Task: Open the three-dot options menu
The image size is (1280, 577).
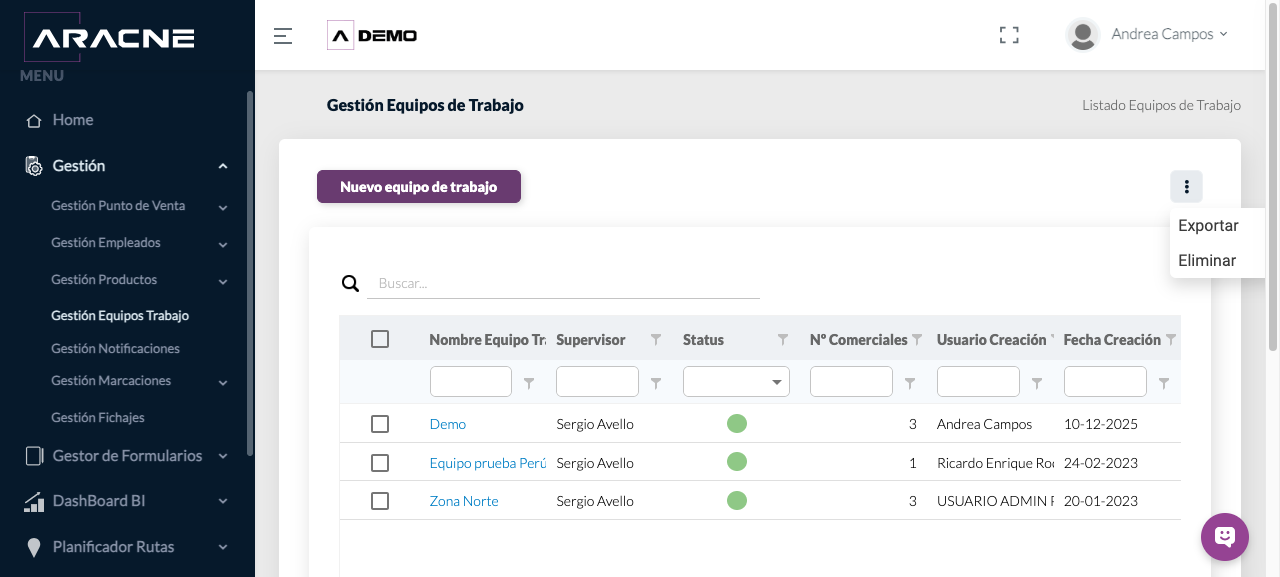Action: [x=1186, y=187]
